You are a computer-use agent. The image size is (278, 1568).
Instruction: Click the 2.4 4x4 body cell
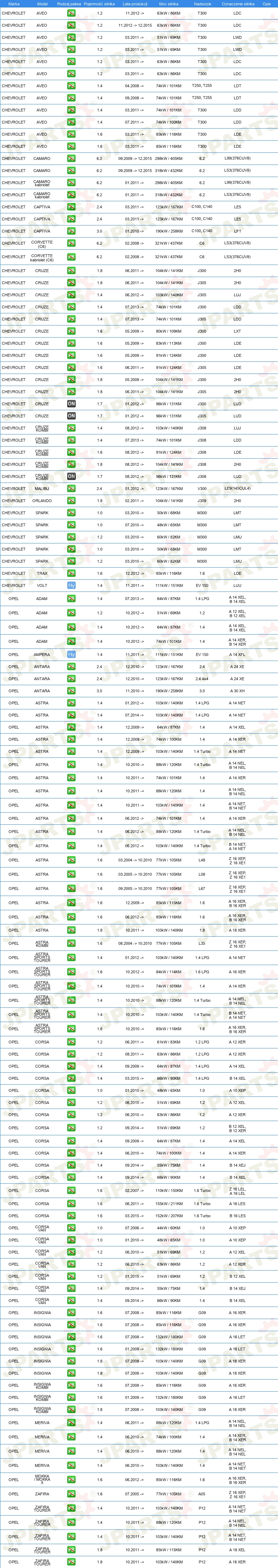point(202,679)
